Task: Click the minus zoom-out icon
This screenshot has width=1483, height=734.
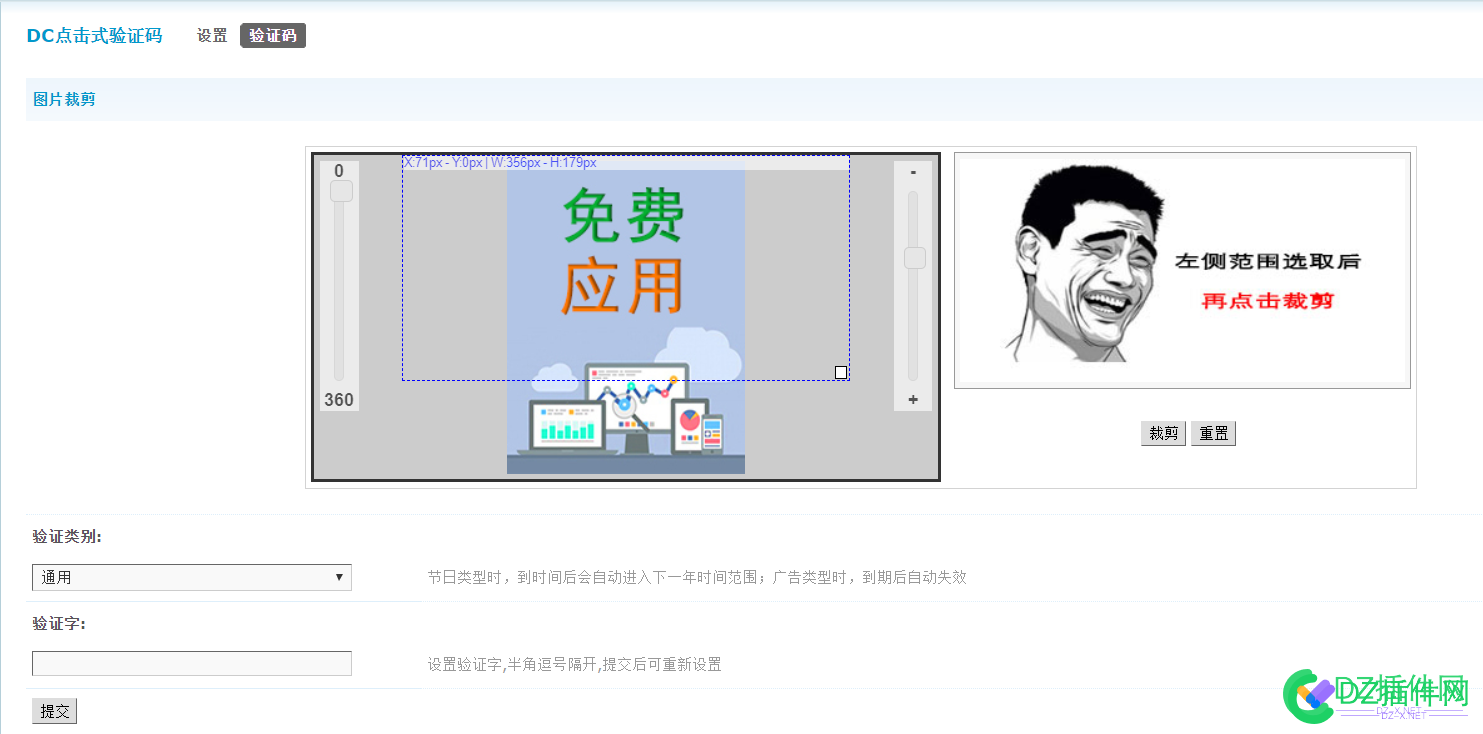Action: (913, 173)
